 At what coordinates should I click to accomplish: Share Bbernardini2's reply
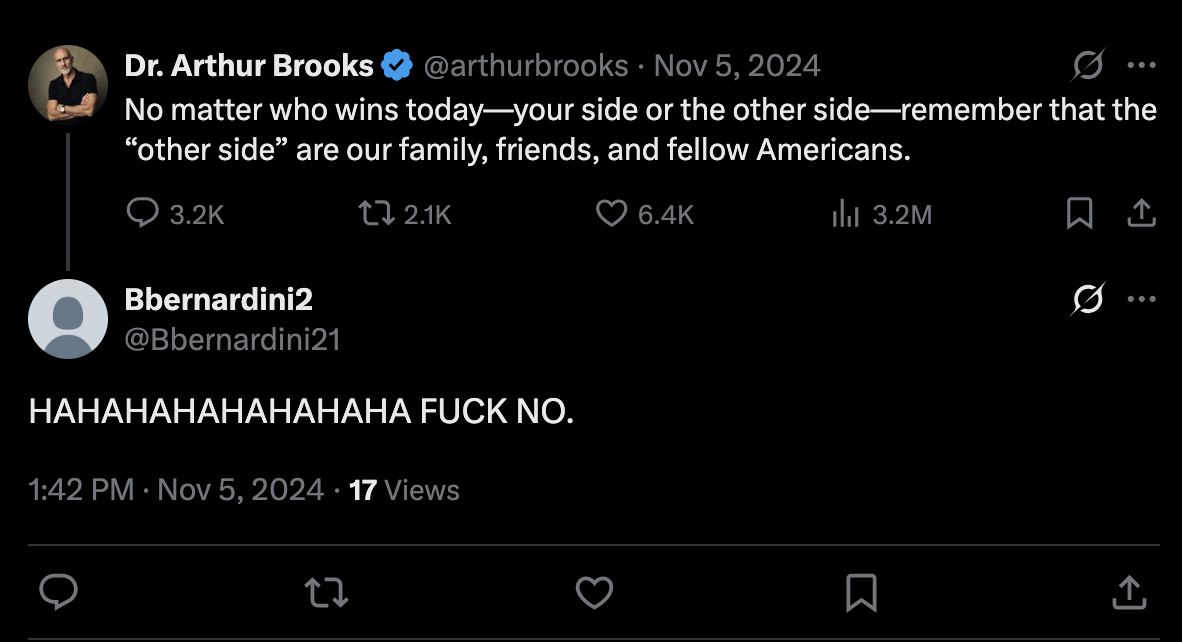pyautogui.click(x=1128, y=592)
